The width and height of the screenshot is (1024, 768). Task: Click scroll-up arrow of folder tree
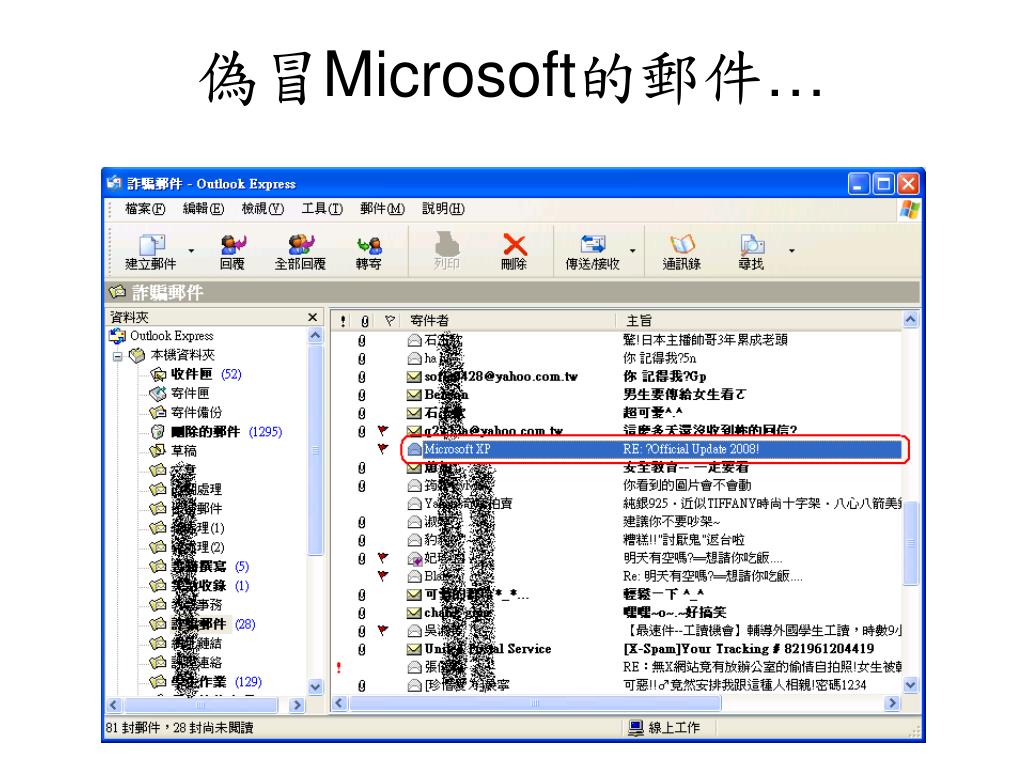pyautogui.click(x=315, y=336)
